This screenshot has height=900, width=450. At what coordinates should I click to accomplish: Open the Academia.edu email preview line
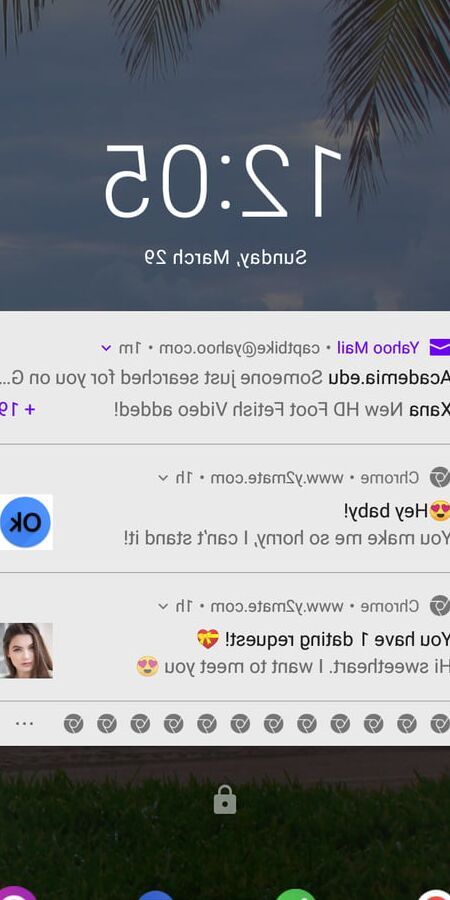[225, 378]
